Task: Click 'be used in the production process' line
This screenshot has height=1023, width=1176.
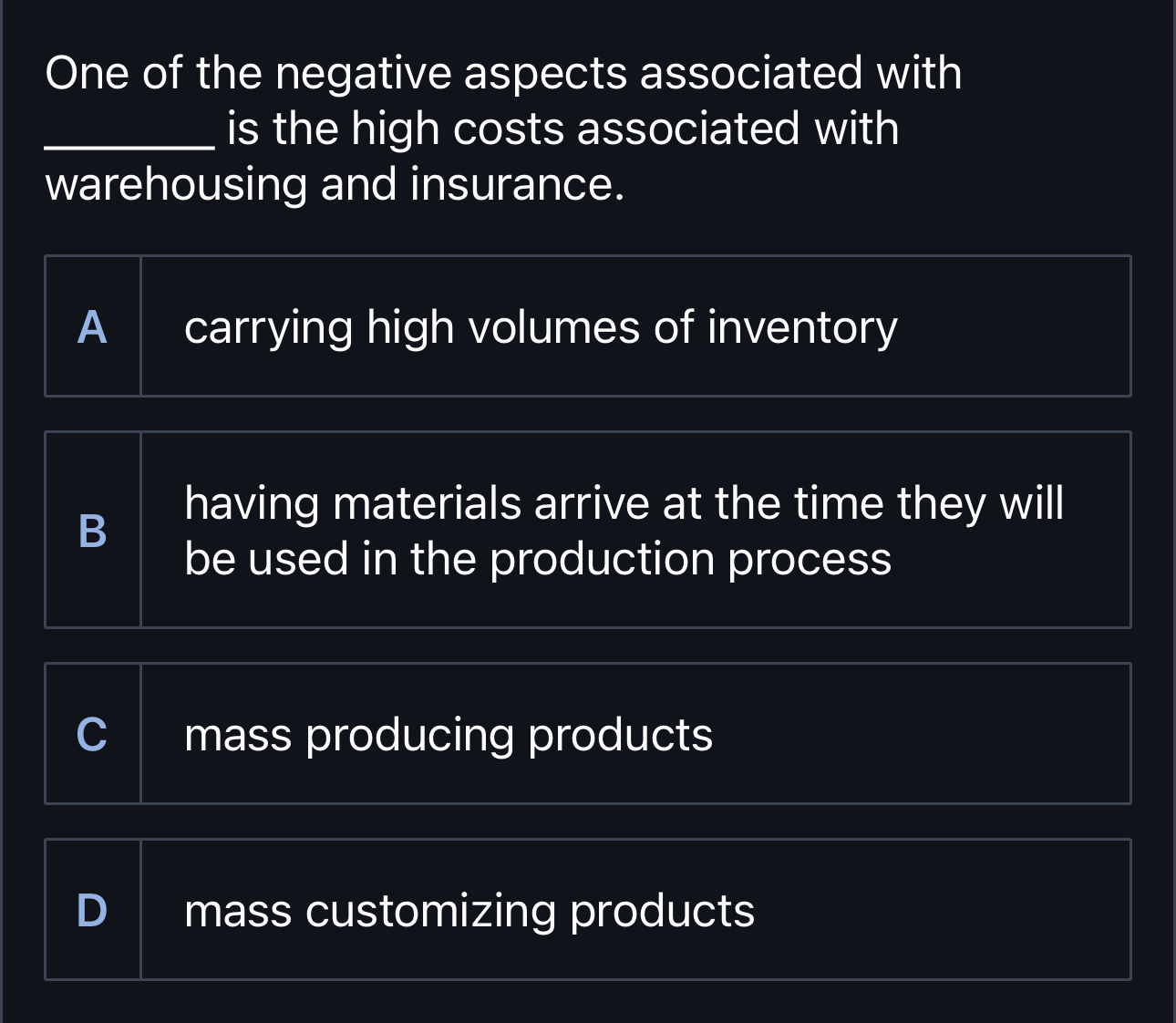Action: click(538, 559)
